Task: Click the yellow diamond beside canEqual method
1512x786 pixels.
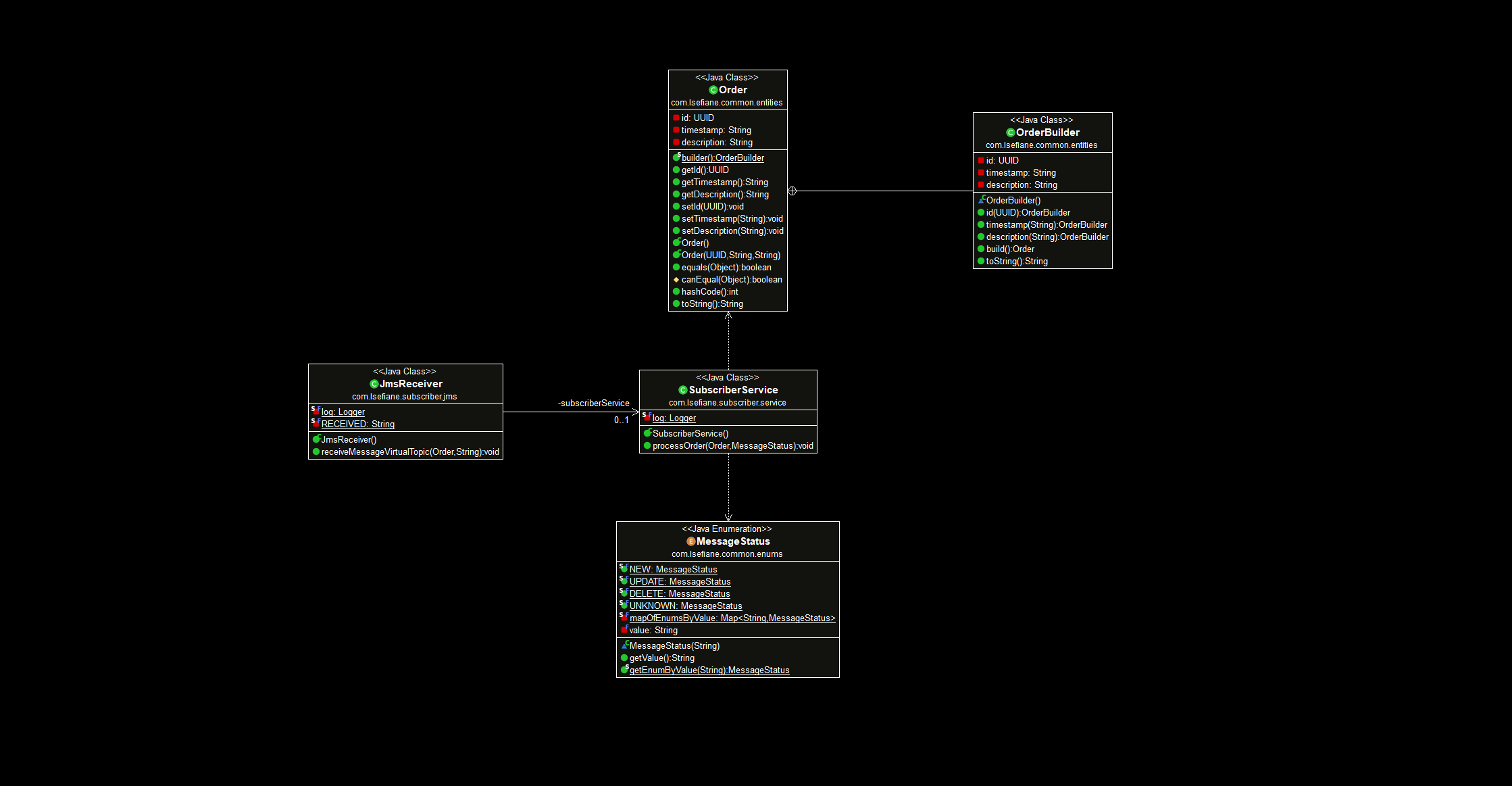Action: point(676,280)
